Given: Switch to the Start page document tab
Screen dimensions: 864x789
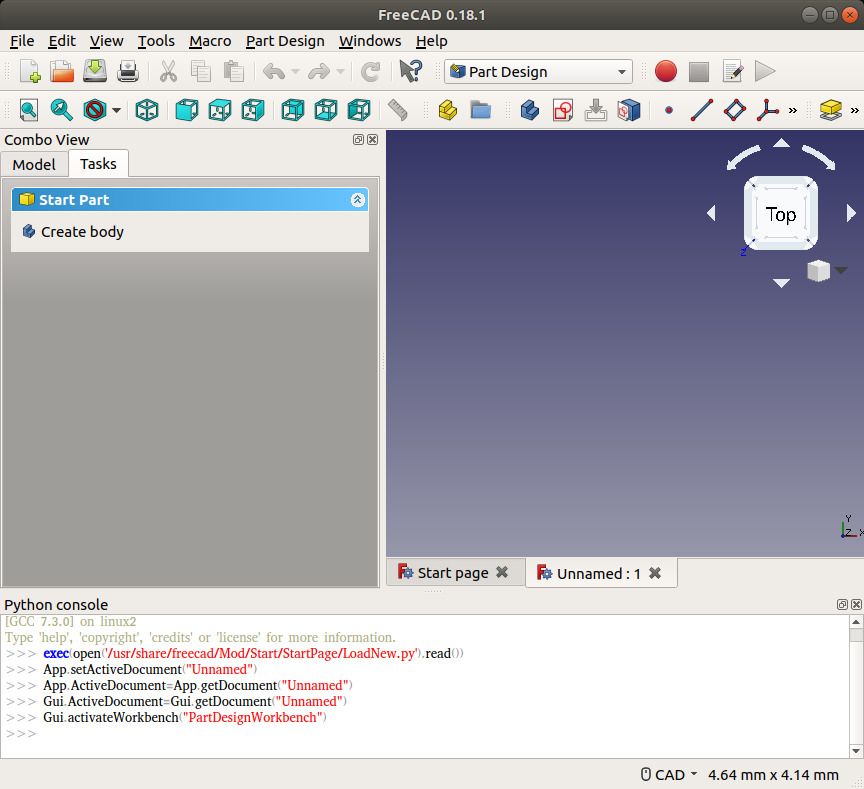Looking at the screenshot, I should [x=453, y=573].
